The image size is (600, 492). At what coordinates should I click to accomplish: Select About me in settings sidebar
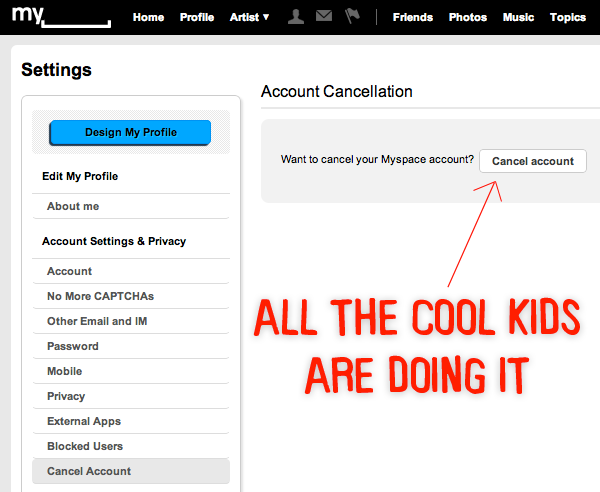[x=131, y=206]
